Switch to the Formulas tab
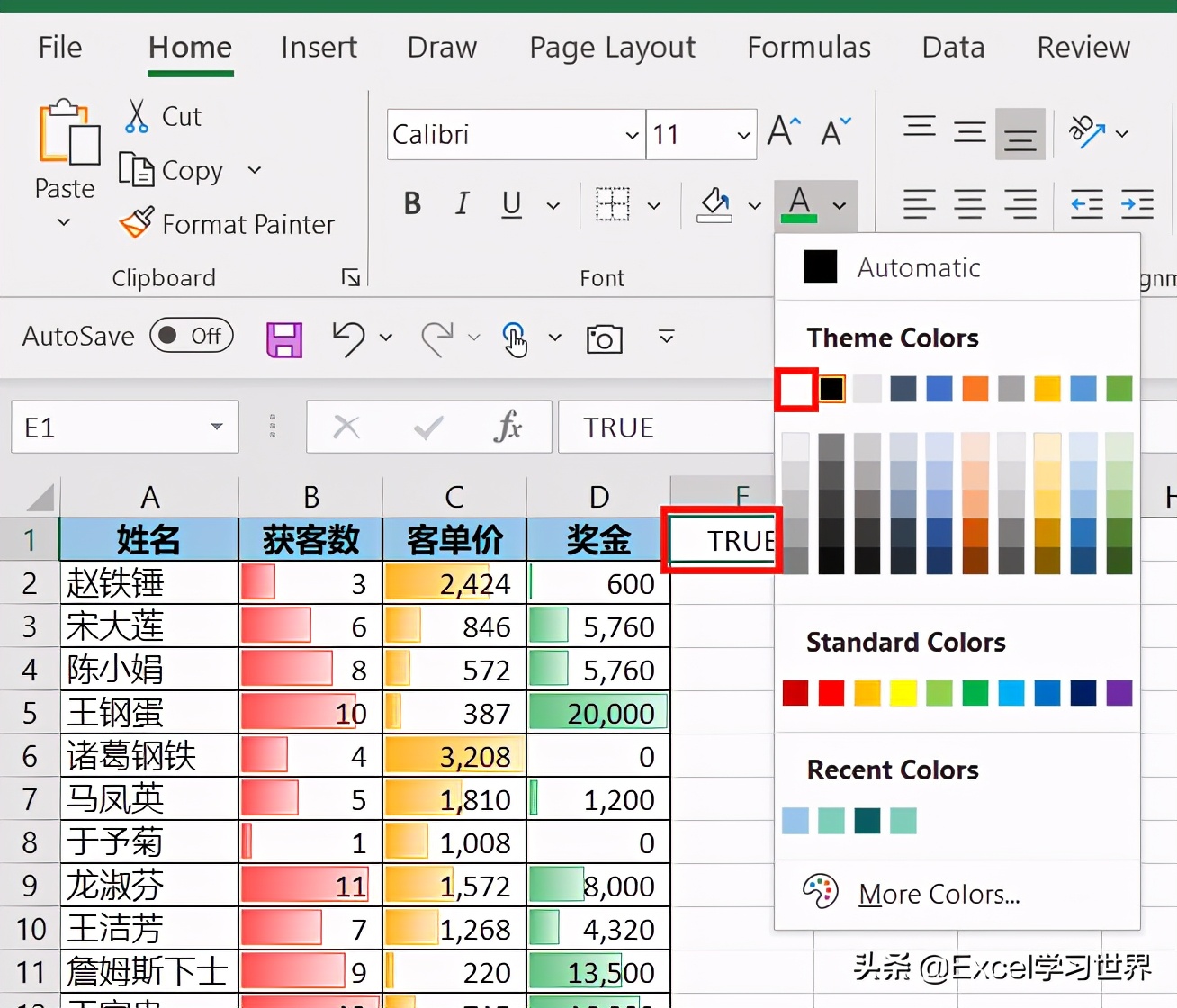Image resolution: width=1177 pixels, height=1008 pixels. pyautogui.click(x=809, y=47)
